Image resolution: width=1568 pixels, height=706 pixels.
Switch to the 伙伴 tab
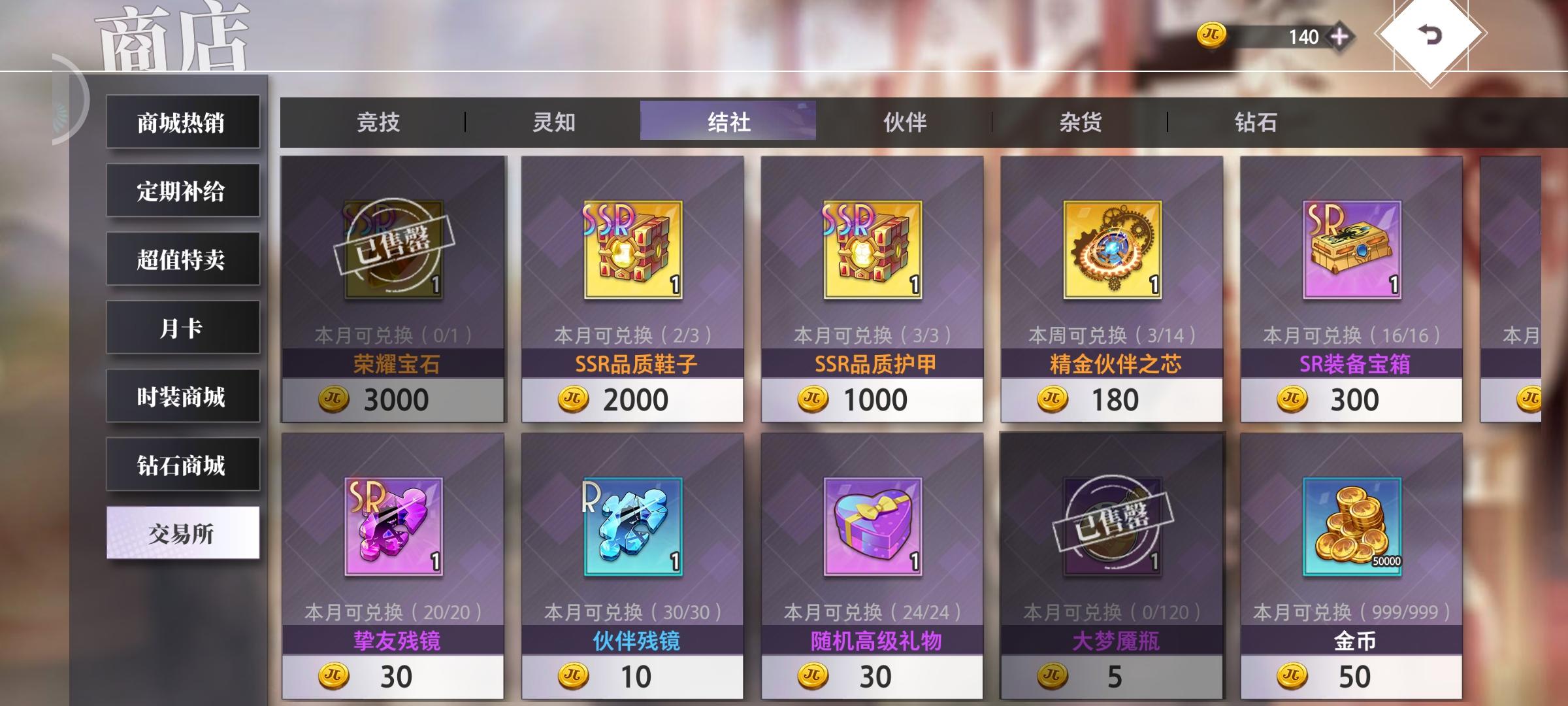pos(905,122)
